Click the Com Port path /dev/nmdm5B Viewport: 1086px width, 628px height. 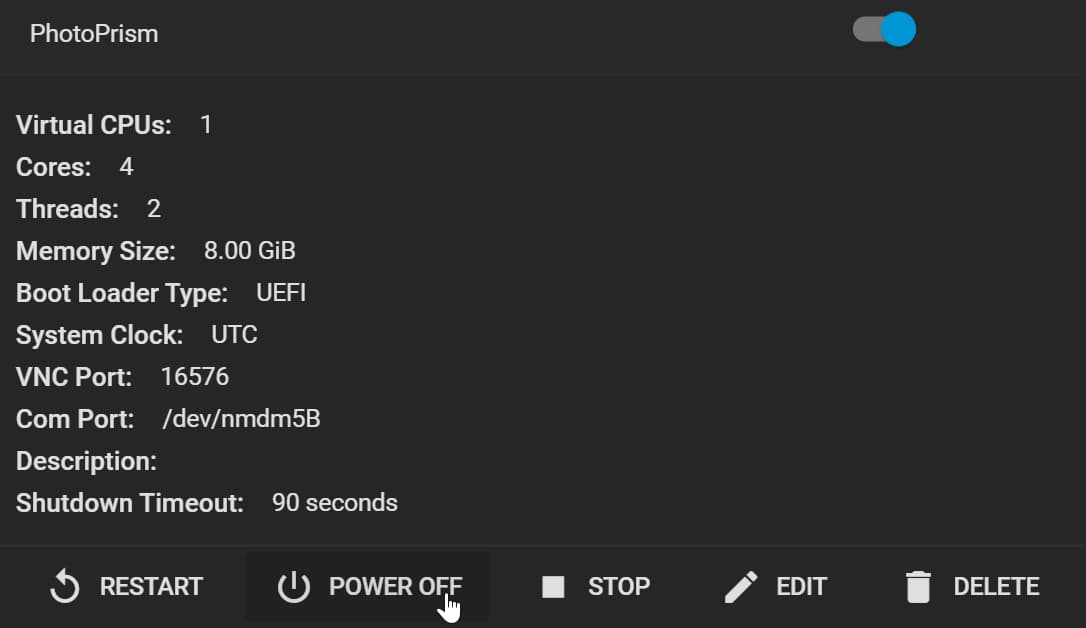[x=241, y=419]
